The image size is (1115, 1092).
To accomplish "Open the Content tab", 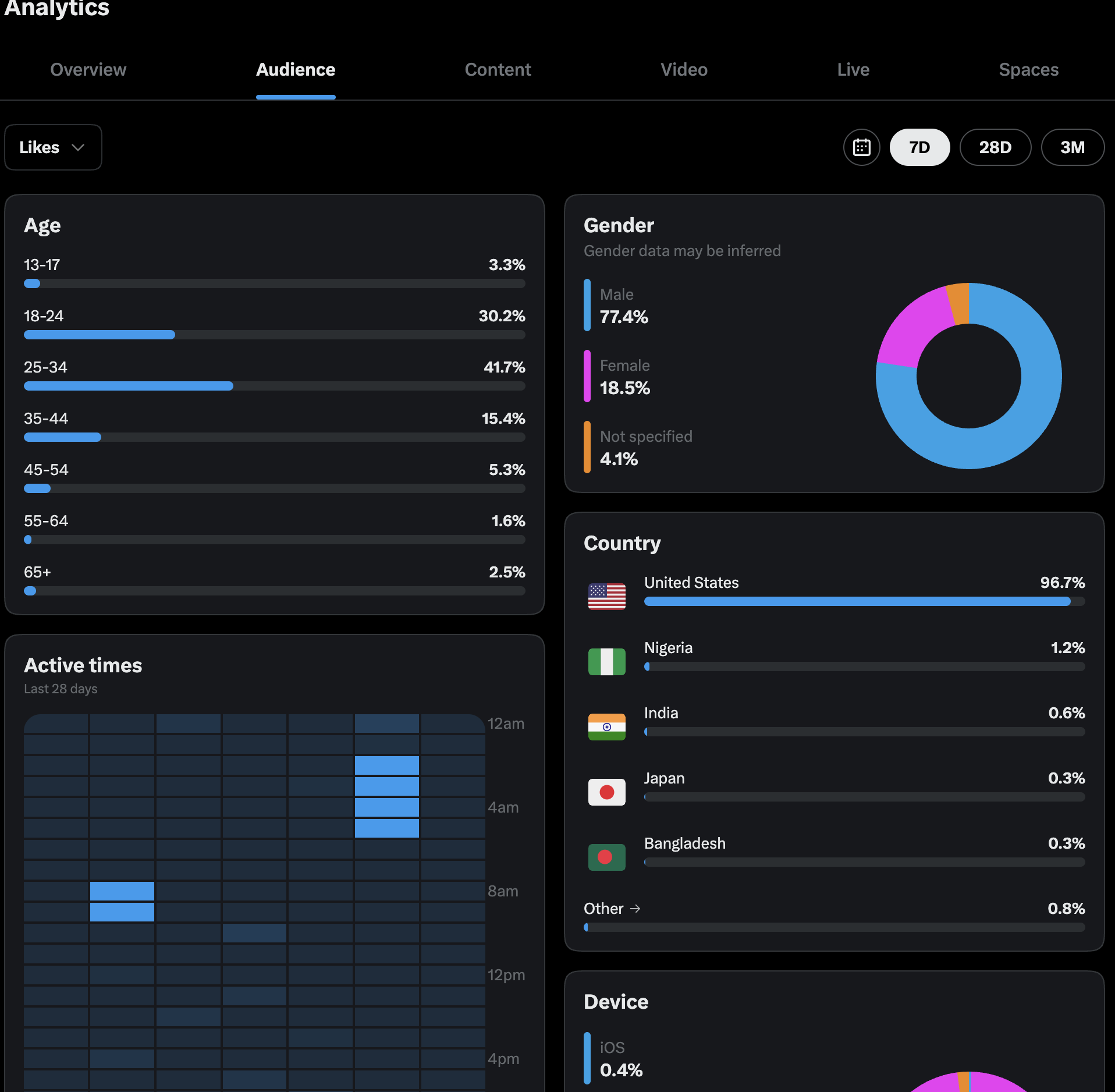I will coord(498,70).
